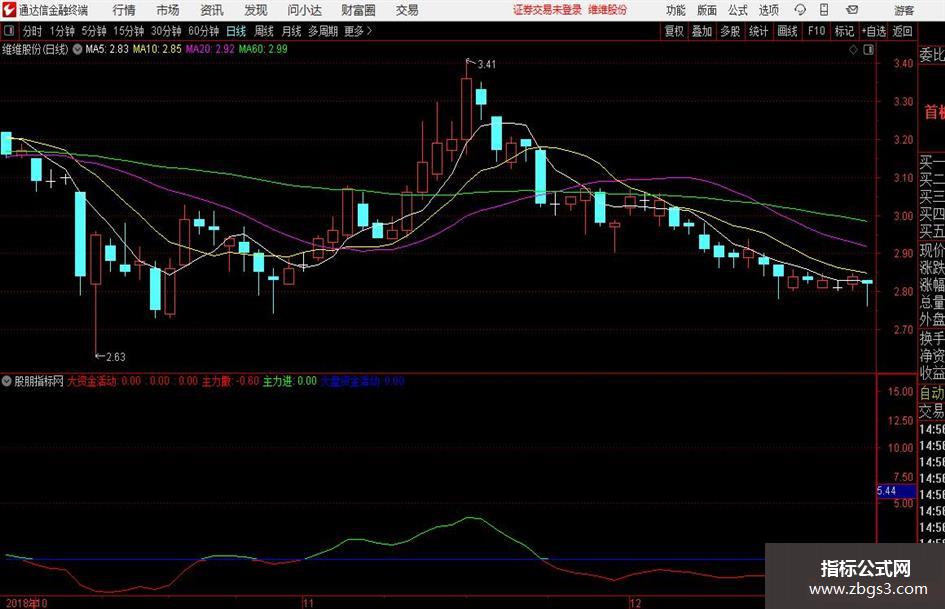The width and height of the screenshot is (945, 609).
Task: Switch to the 60分钟 period tab
Action: point(203,31)
